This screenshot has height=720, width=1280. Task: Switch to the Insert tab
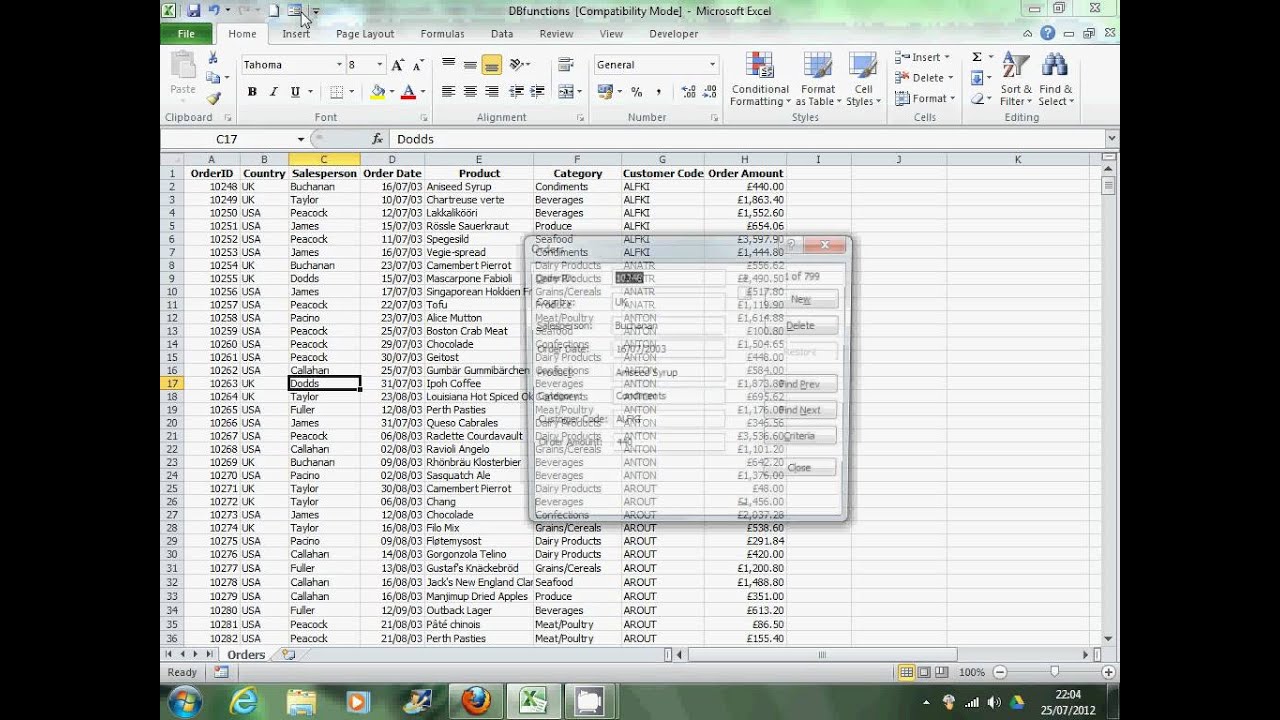(x=296, y=33)
